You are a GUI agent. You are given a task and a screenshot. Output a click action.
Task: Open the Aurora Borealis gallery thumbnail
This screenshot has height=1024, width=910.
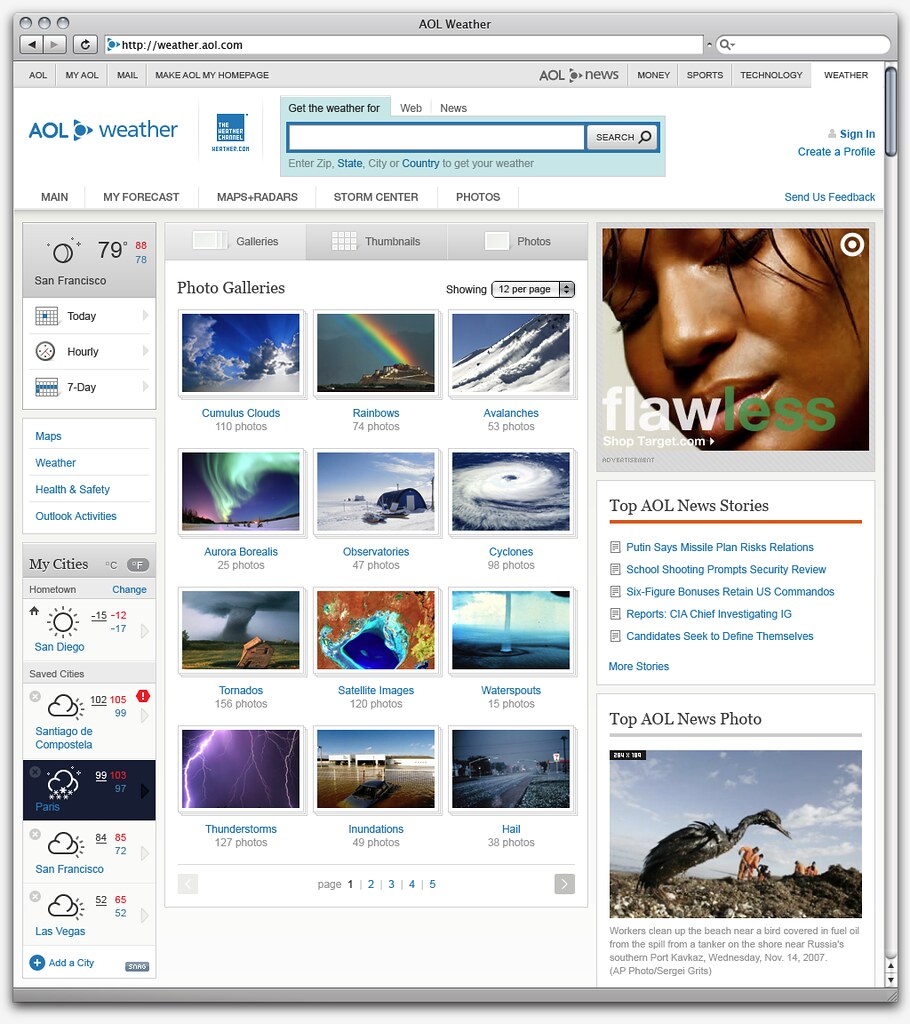pos(241,492)
